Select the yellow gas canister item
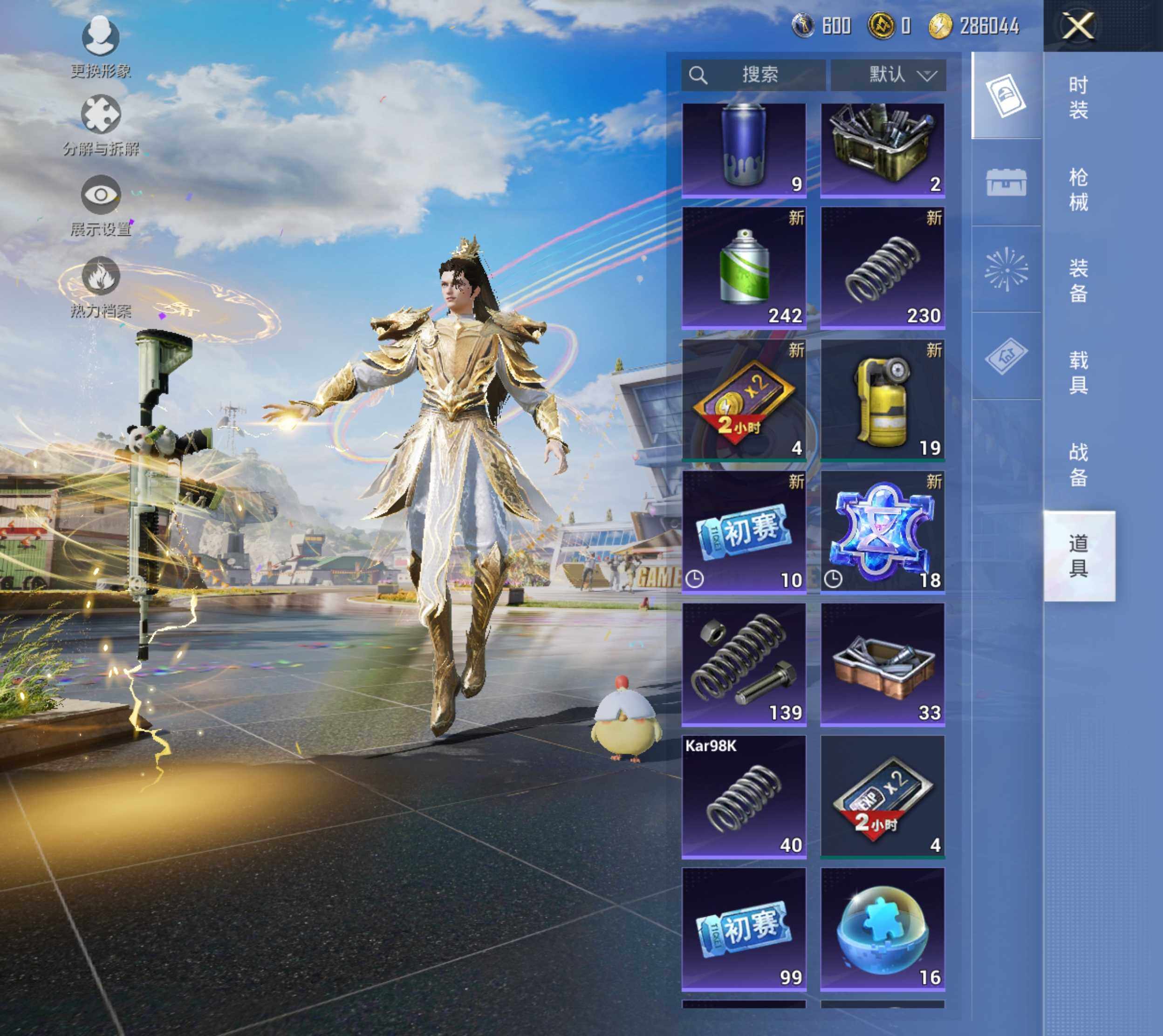The width and height of the screenshot is (1163, 1036). click(x=883, y=400)
